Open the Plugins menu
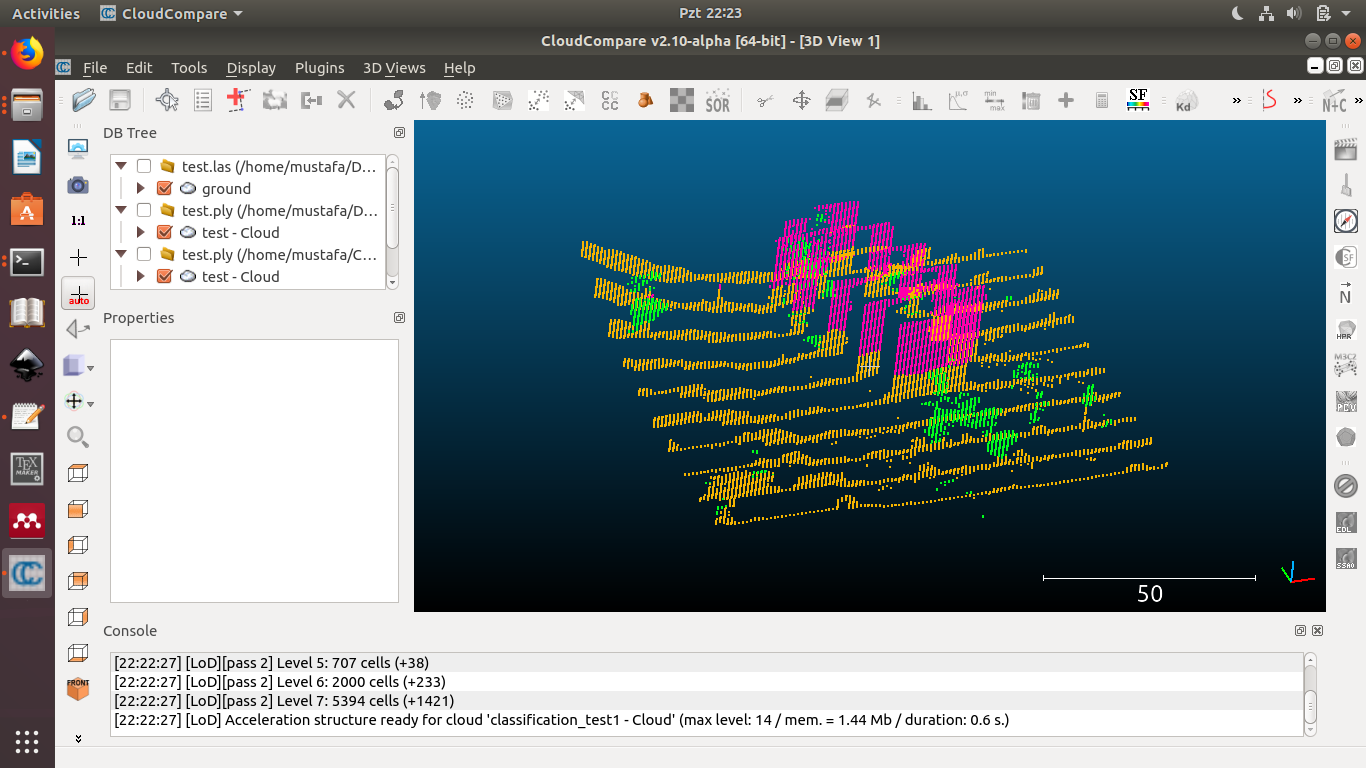Screen dimensions: 1366x768 coord(319,68)
